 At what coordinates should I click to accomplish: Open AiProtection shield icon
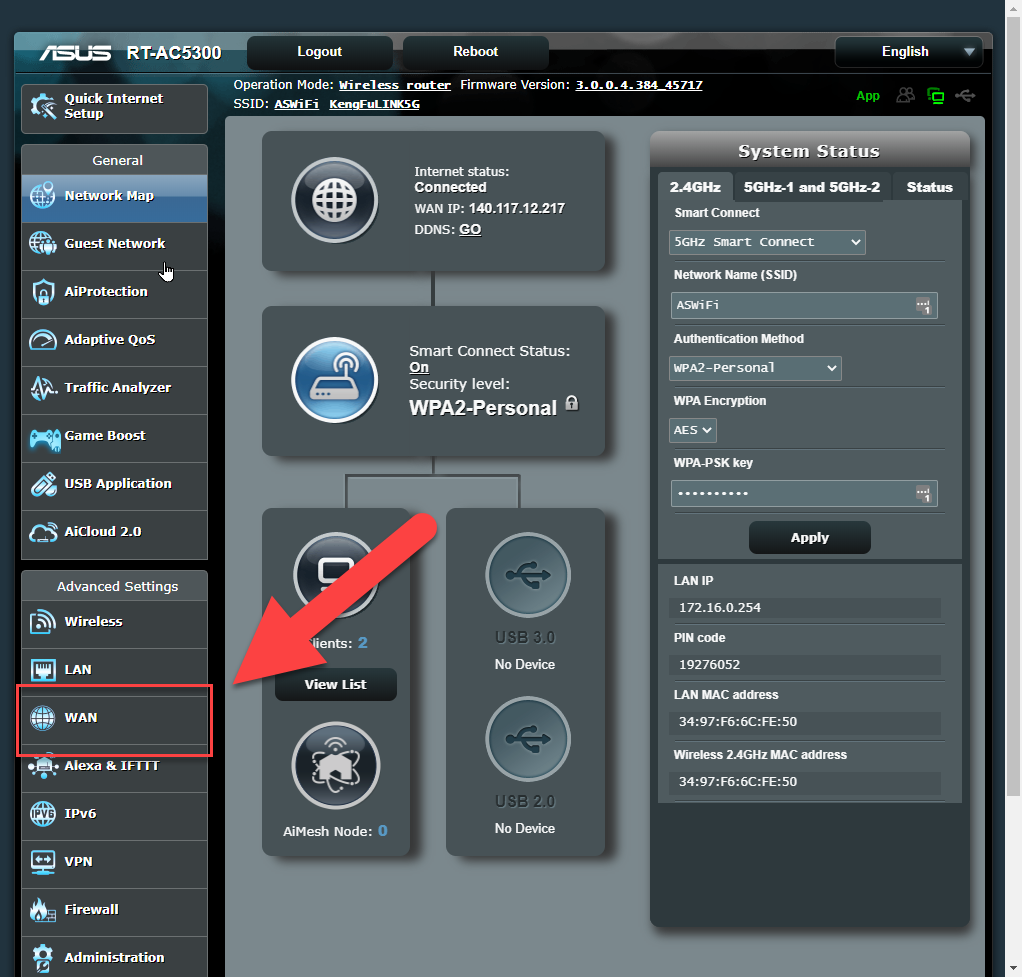pyautogui.click(x=43, y=292)
